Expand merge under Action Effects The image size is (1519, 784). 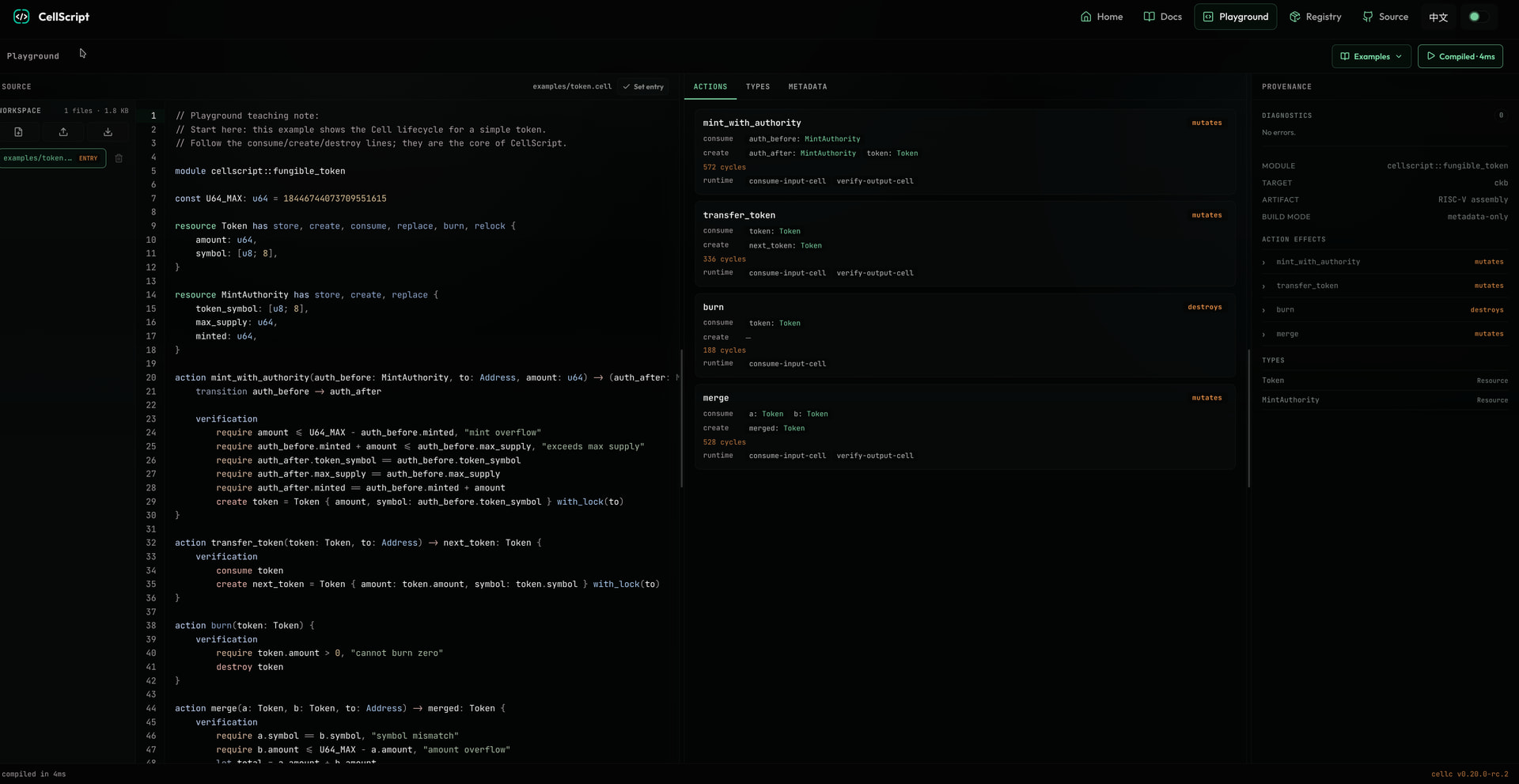click(x=1383, y=334)
